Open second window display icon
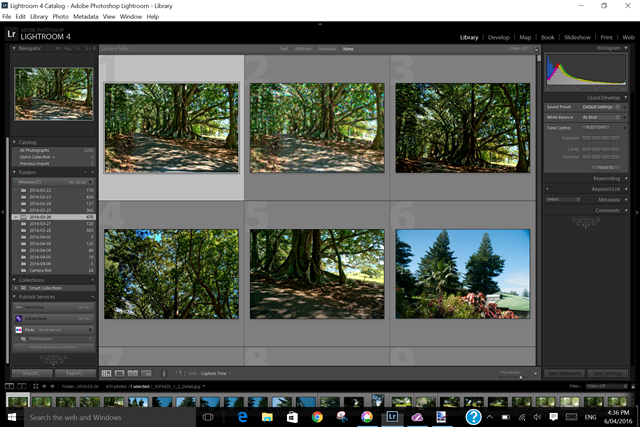640x427 pixels. tap(22, 386)
